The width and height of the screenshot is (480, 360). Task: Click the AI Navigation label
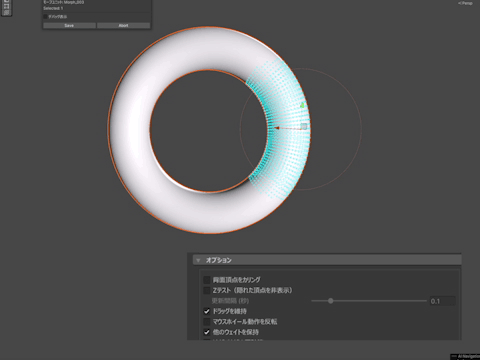click(x=468, y=356)
